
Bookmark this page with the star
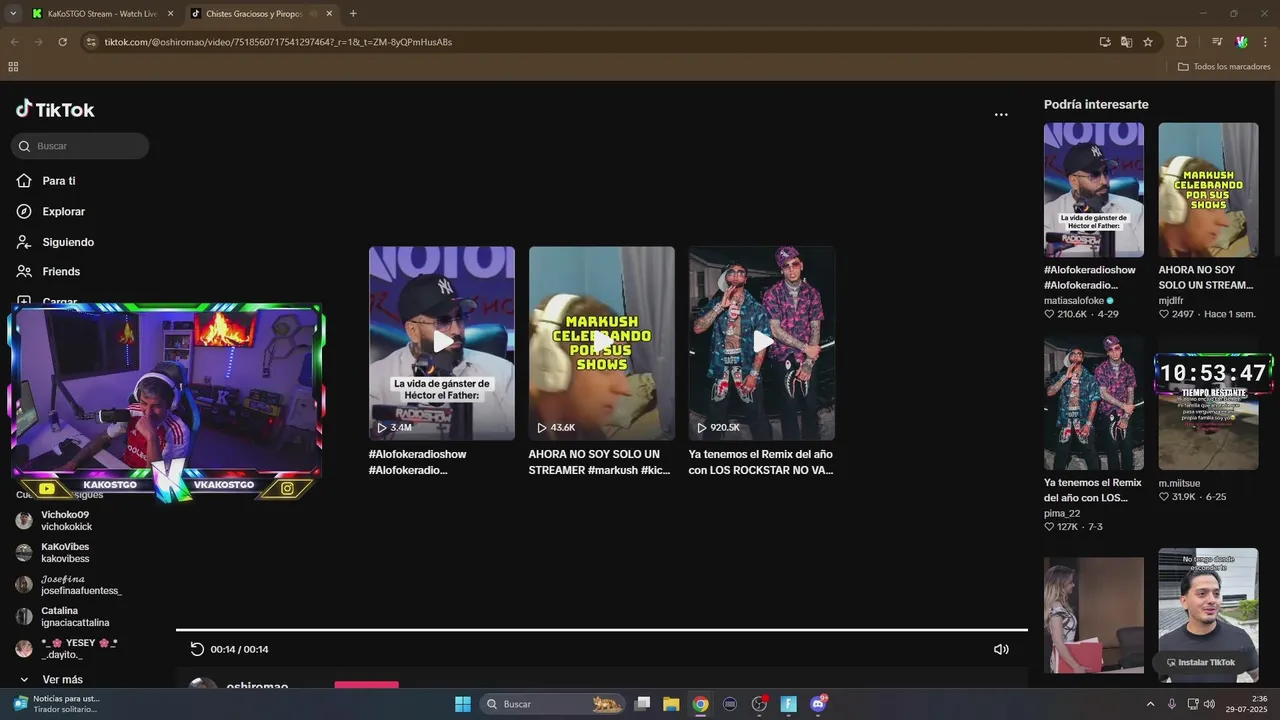click(x=1148, y=42)
